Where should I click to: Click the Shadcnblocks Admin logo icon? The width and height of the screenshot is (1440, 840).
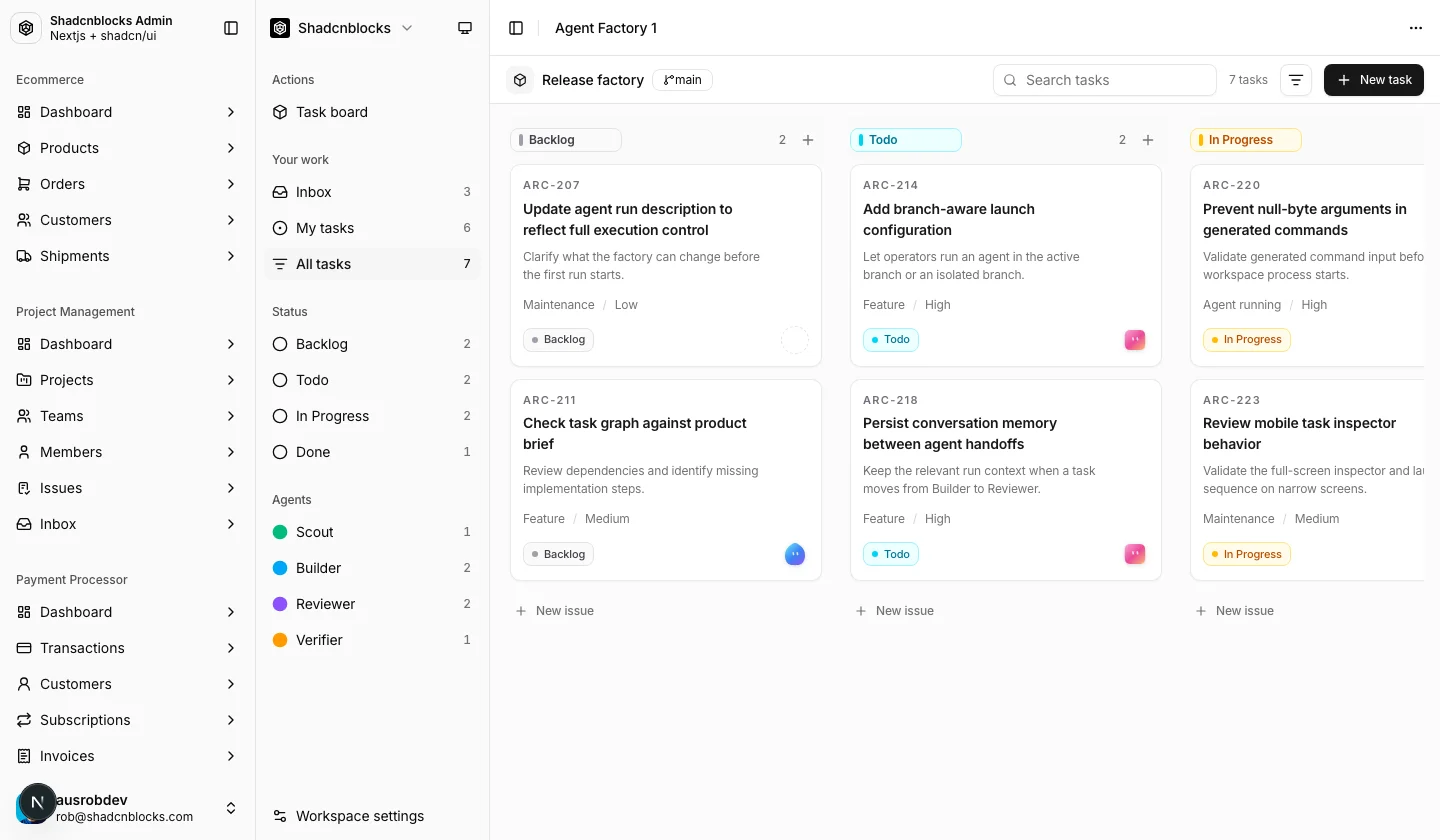pyautogui.click(x=26, y=28)
